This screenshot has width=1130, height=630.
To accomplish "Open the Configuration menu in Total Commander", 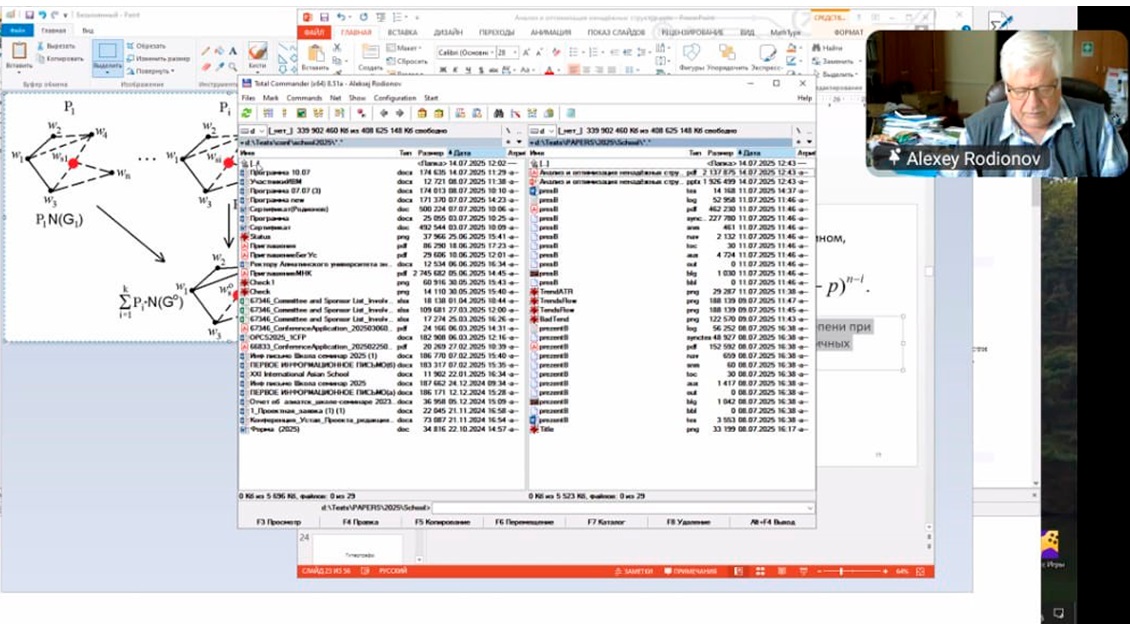I will (x=395, y=98).
